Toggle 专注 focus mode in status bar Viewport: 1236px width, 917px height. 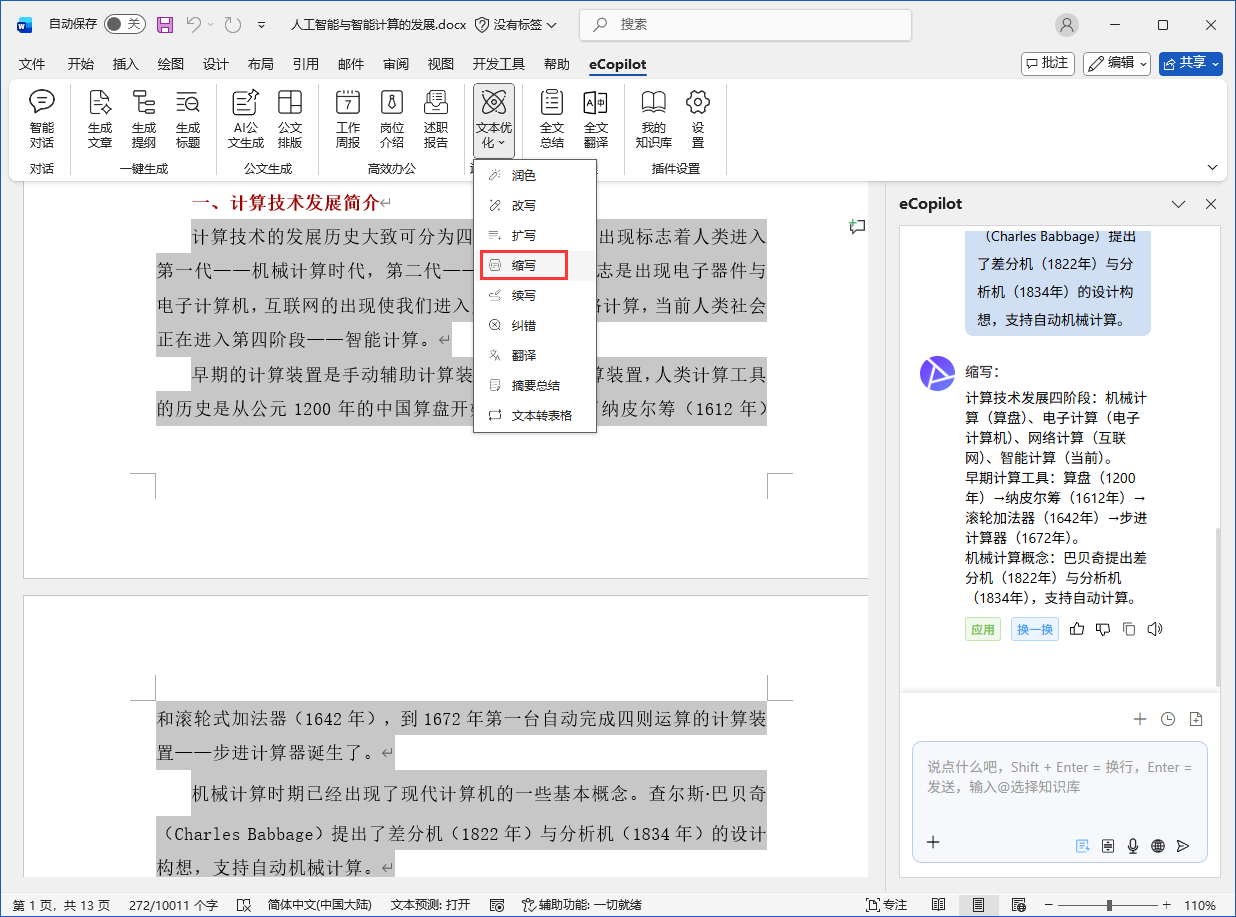point(885,905)
